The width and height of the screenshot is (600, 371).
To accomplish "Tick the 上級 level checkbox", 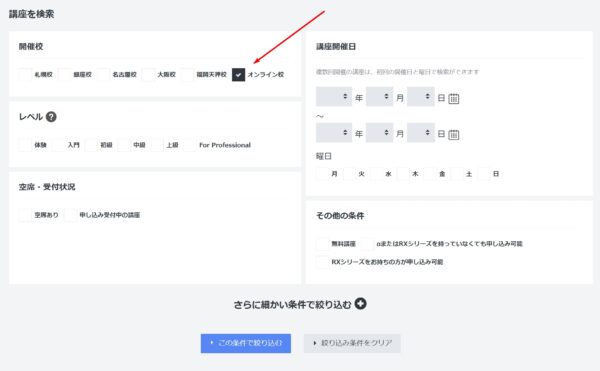I will pyautogui.click(x=157, y=145).
